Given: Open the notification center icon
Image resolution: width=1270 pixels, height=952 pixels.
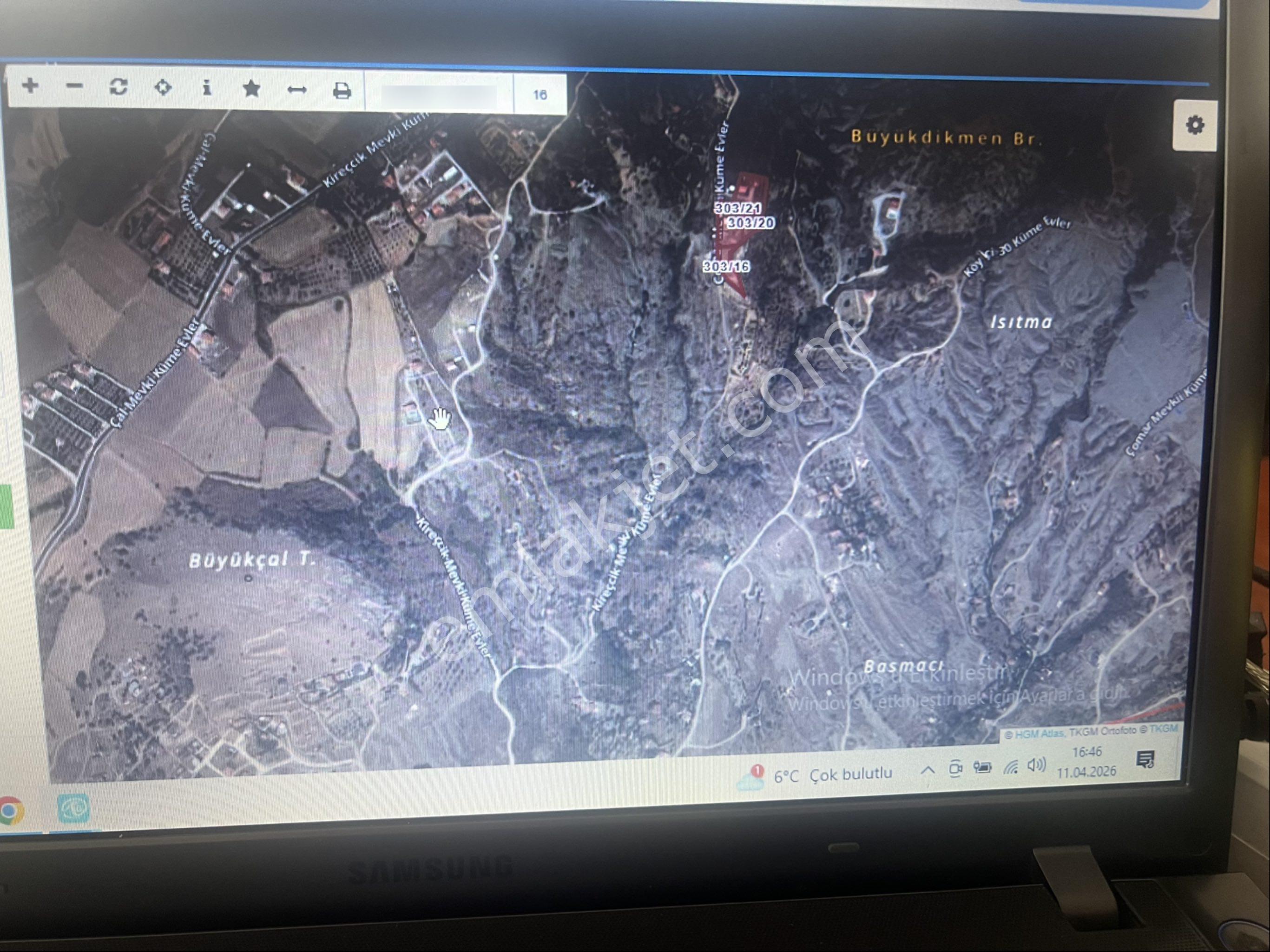Looking at the screenshot, I should [x=1145, y=760].
